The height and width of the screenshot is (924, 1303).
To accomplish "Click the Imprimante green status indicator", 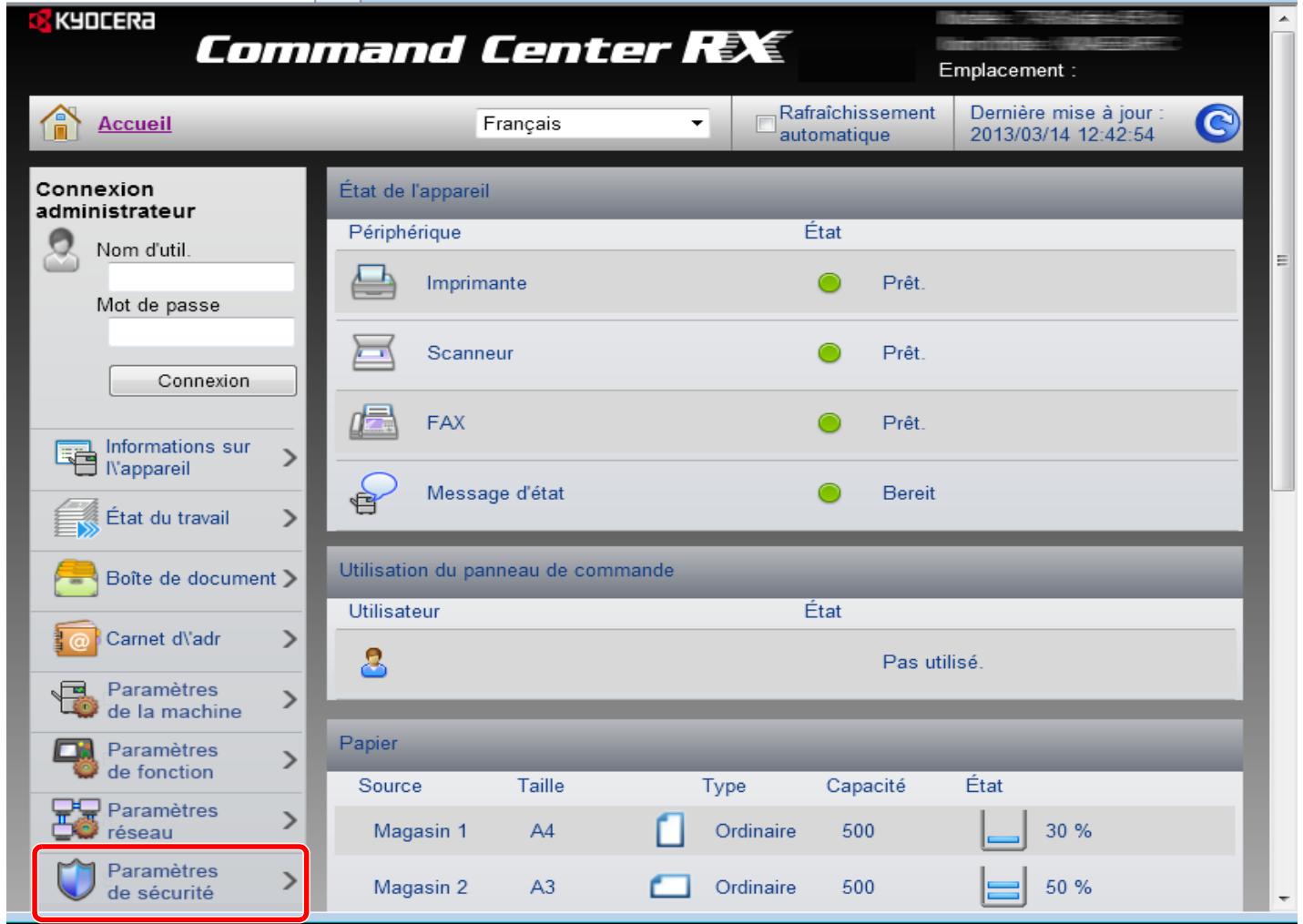I will pyautogui.click(x=829, y=283).
